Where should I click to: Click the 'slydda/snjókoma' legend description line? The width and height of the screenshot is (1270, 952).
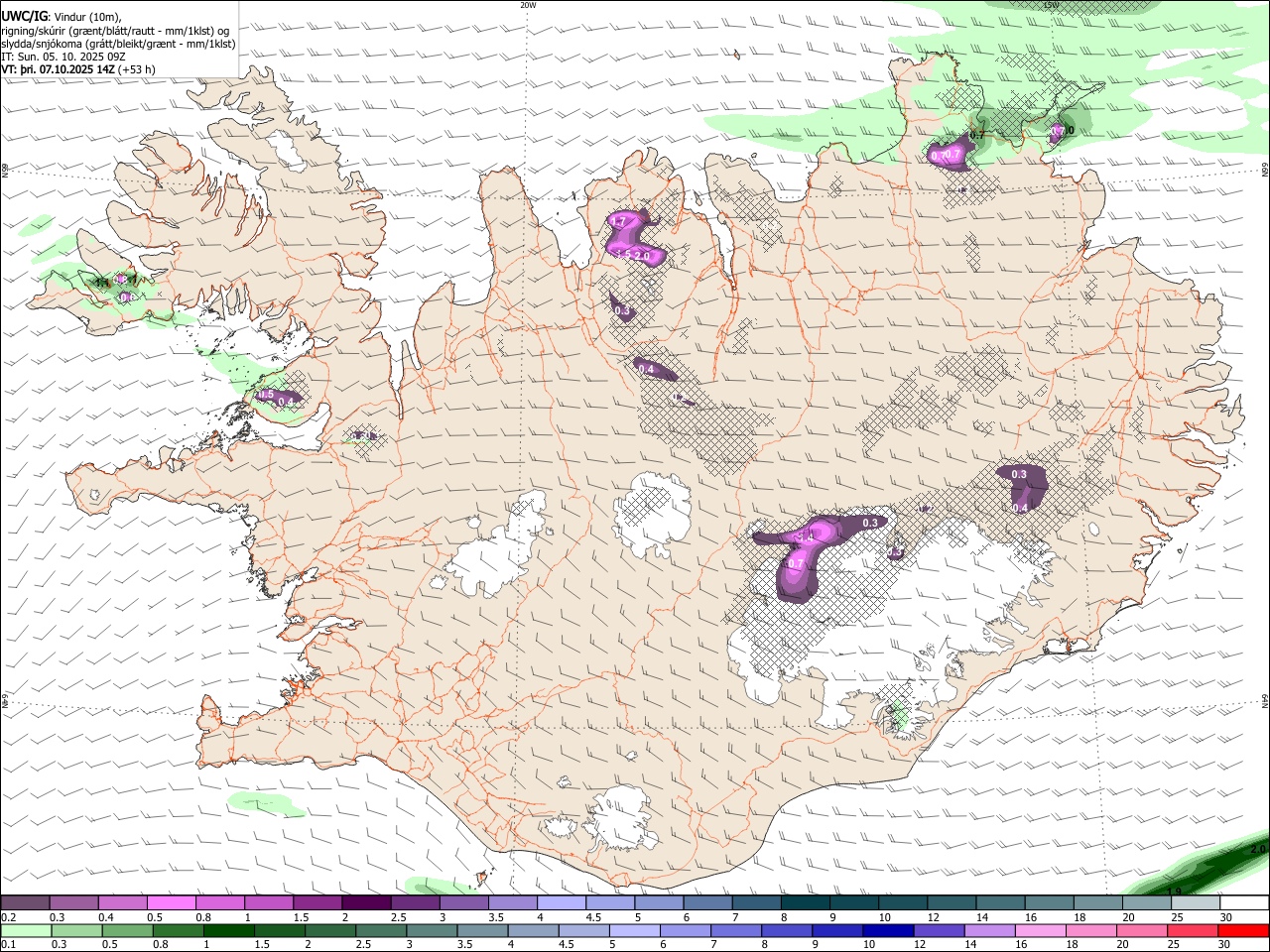[118, 44]
